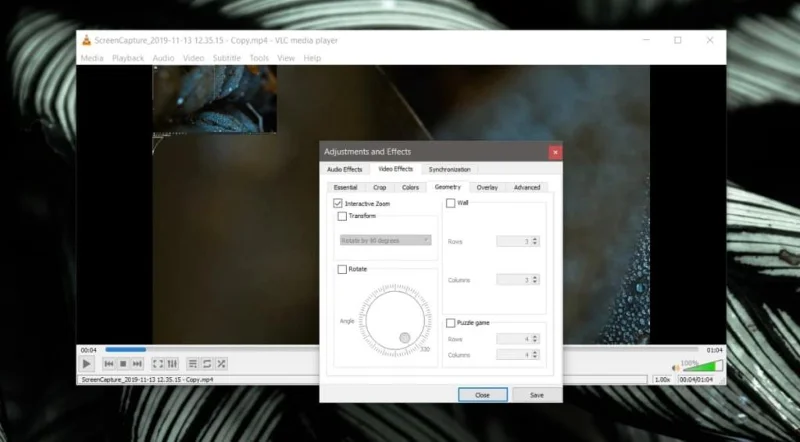Open the Advanced sub-tab
This screenshot has width=800, height=442.
pos(527,188)
